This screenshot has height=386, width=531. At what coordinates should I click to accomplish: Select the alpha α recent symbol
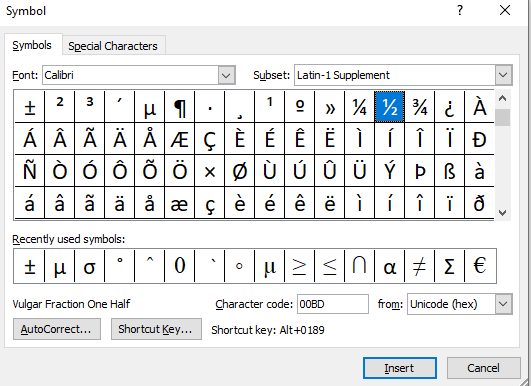389,266
